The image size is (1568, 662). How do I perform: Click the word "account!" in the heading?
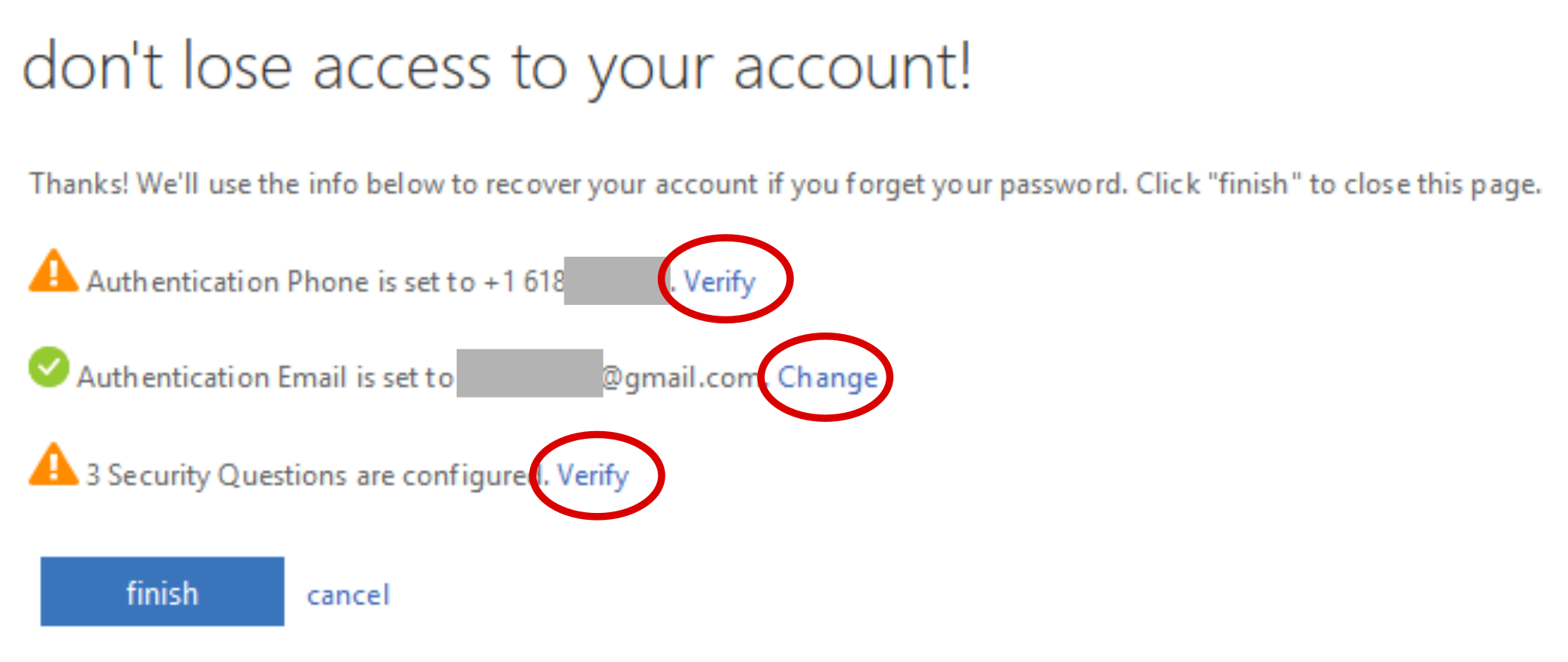[x=852, y=69]
